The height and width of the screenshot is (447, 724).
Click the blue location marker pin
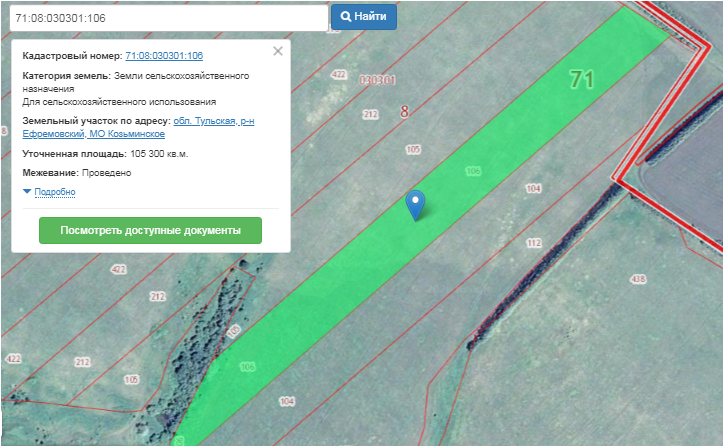click(415, 203)
